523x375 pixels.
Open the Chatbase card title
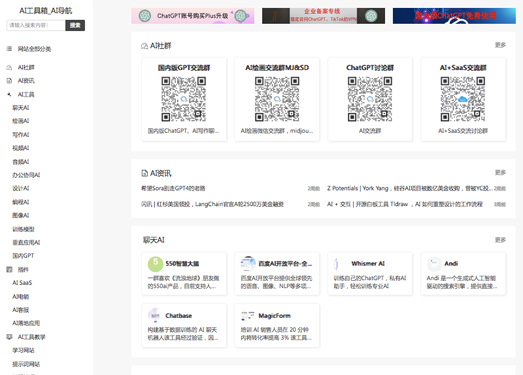(178, 316)
